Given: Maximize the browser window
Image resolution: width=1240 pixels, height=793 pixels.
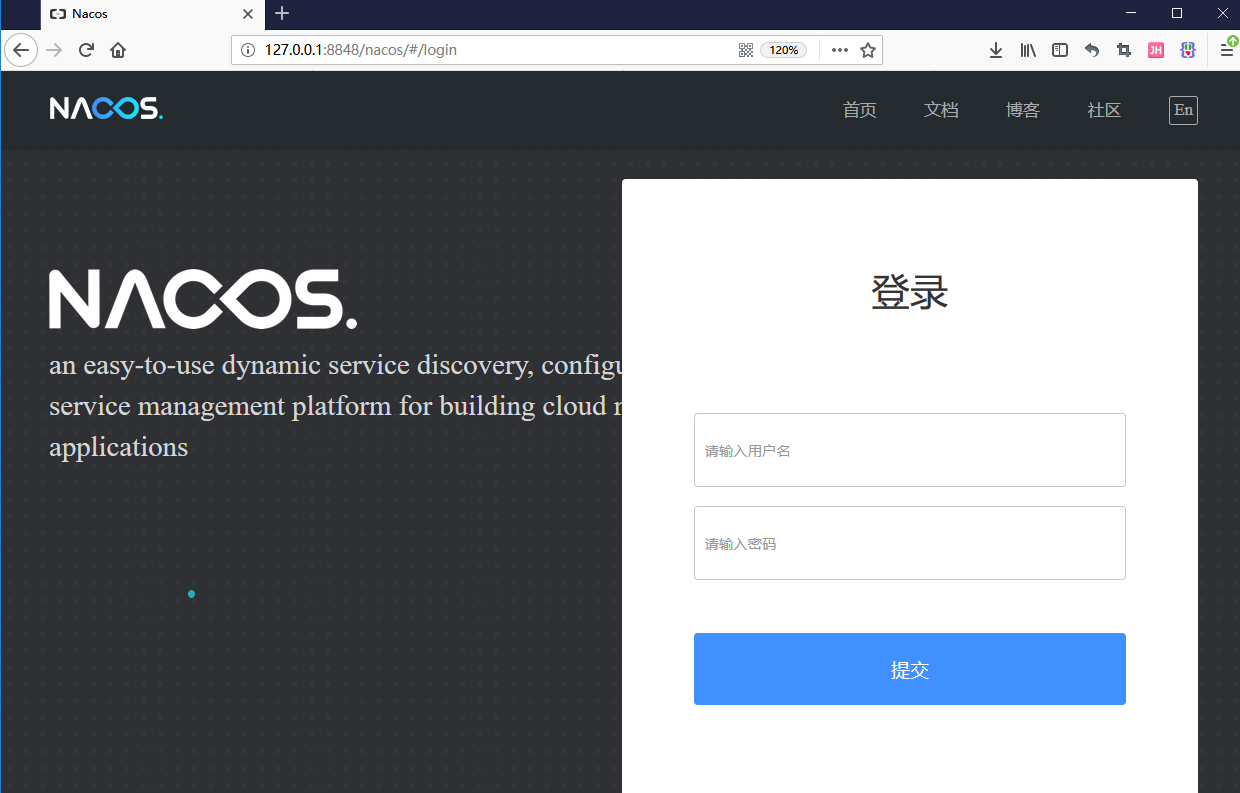Looking at the screenshot, I should 1177,13.
